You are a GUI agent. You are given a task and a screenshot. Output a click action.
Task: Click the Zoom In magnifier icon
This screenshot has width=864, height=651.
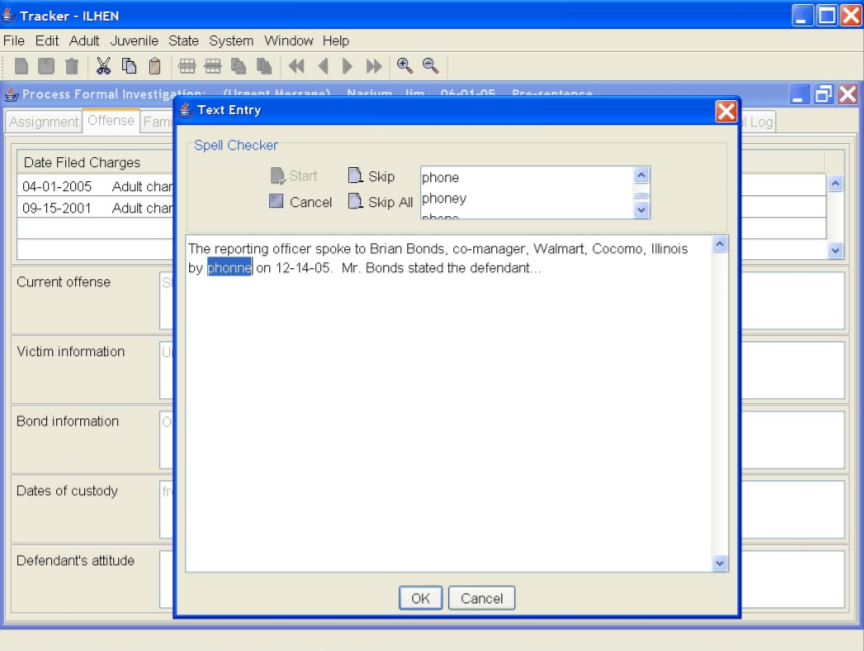click(404, 66)
